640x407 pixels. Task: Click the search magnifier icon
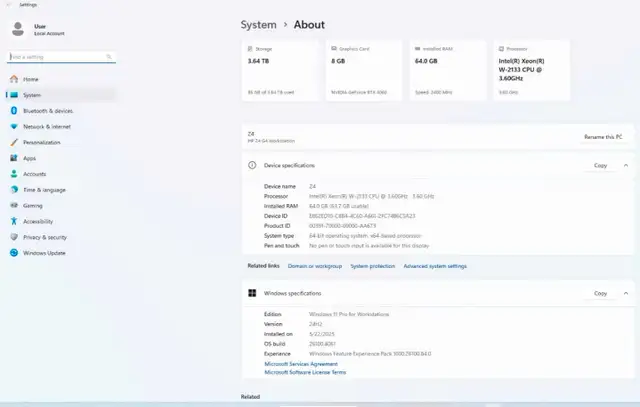(109, 57)
